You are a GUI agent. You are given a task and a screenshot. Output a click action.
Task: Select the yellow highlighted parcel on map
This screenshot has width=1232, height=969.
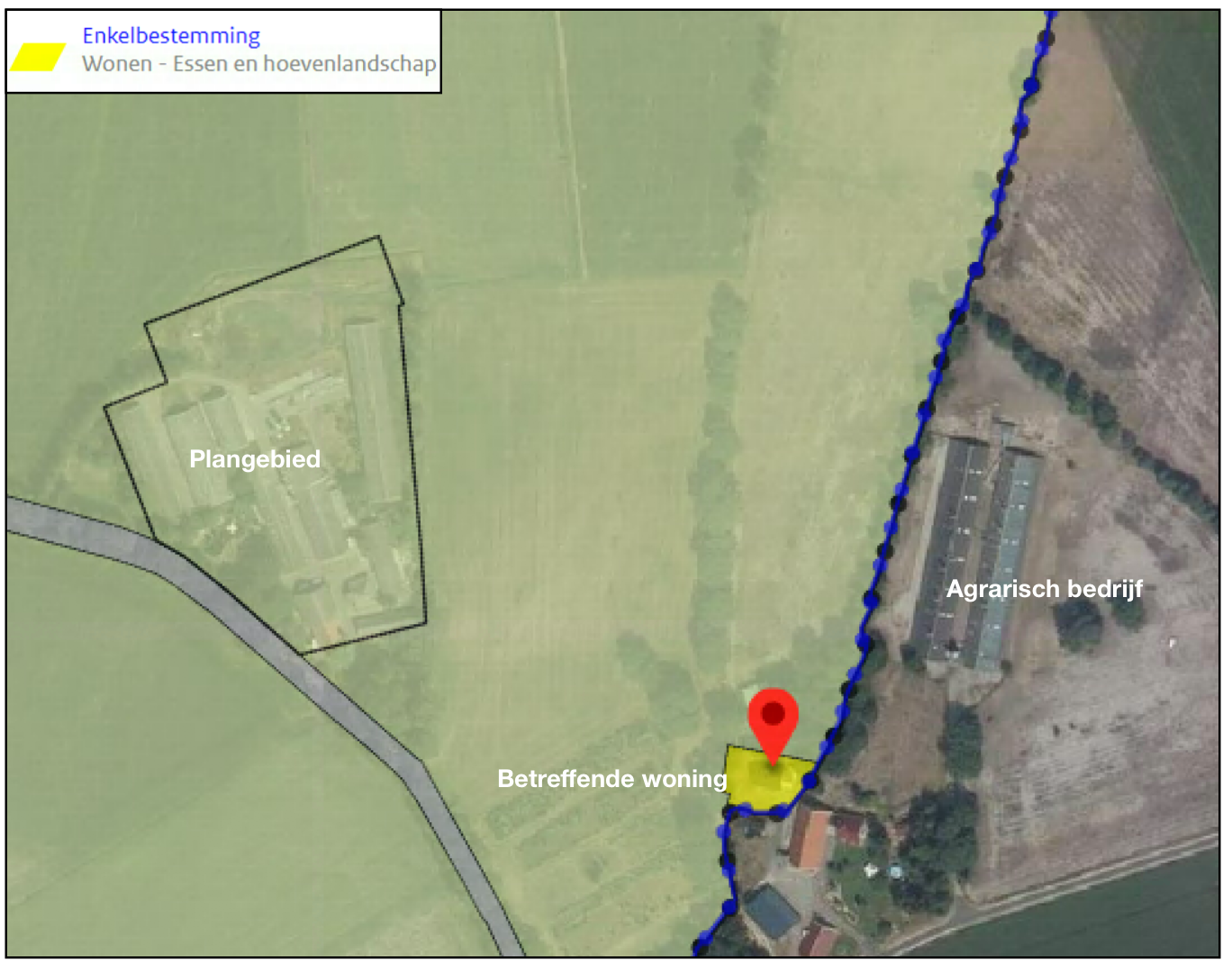coord(767,778)
